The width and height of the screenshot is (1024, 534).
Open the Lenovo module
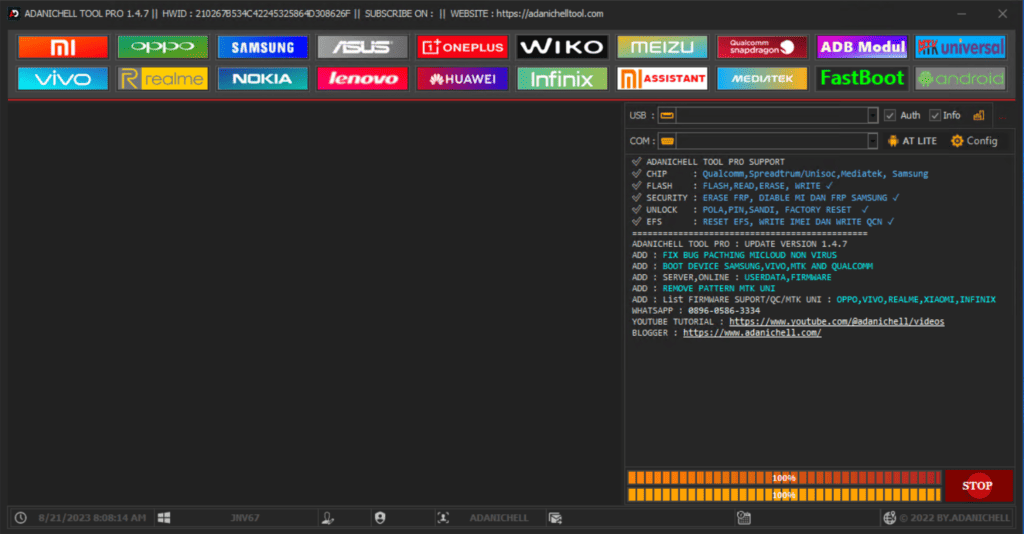coord(362,79)
